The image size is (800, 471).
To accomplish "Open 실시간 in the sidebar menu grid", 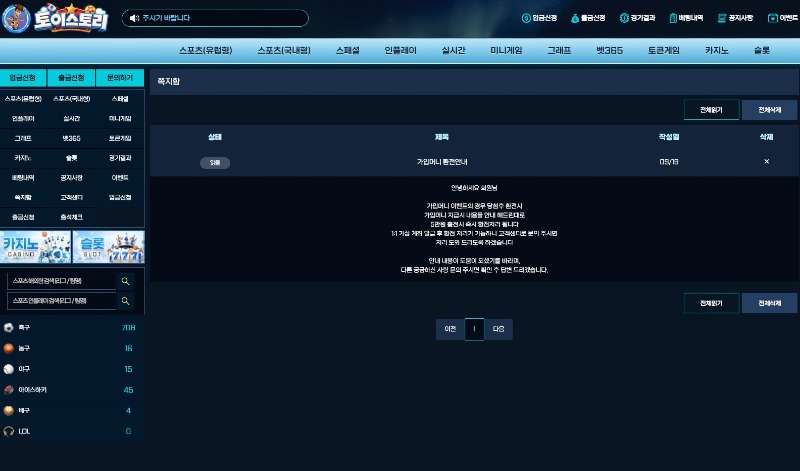I will click(71, 118).
